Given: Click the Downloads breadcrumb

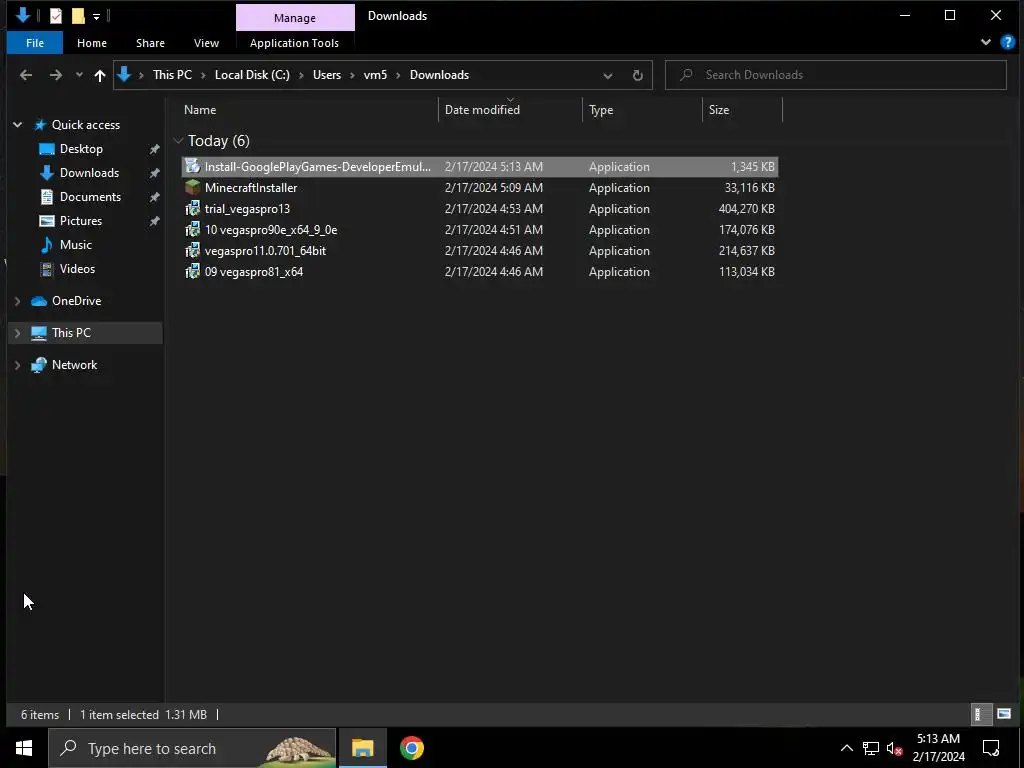Looking at the screenshot, I should click(x=439, y=75).
